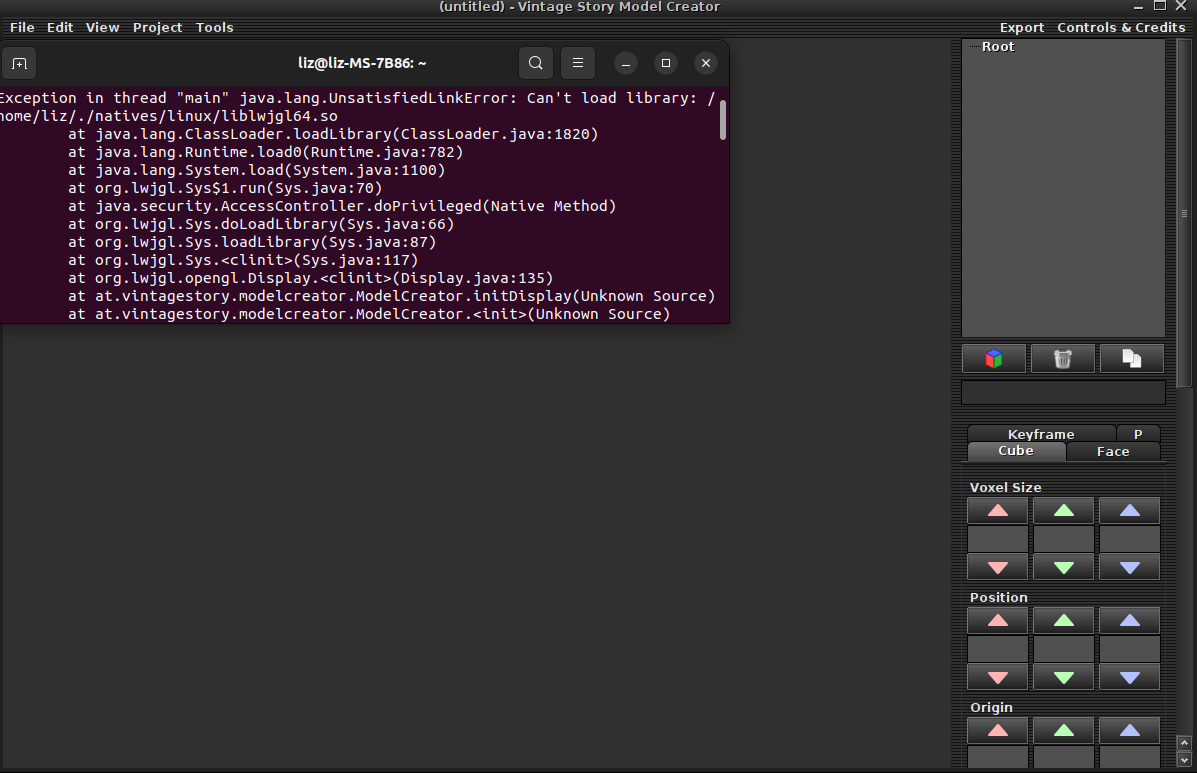This screenshot has width=1197, height=773.
Task: Open the terminal hamburger menu
Action: point(578,63)
